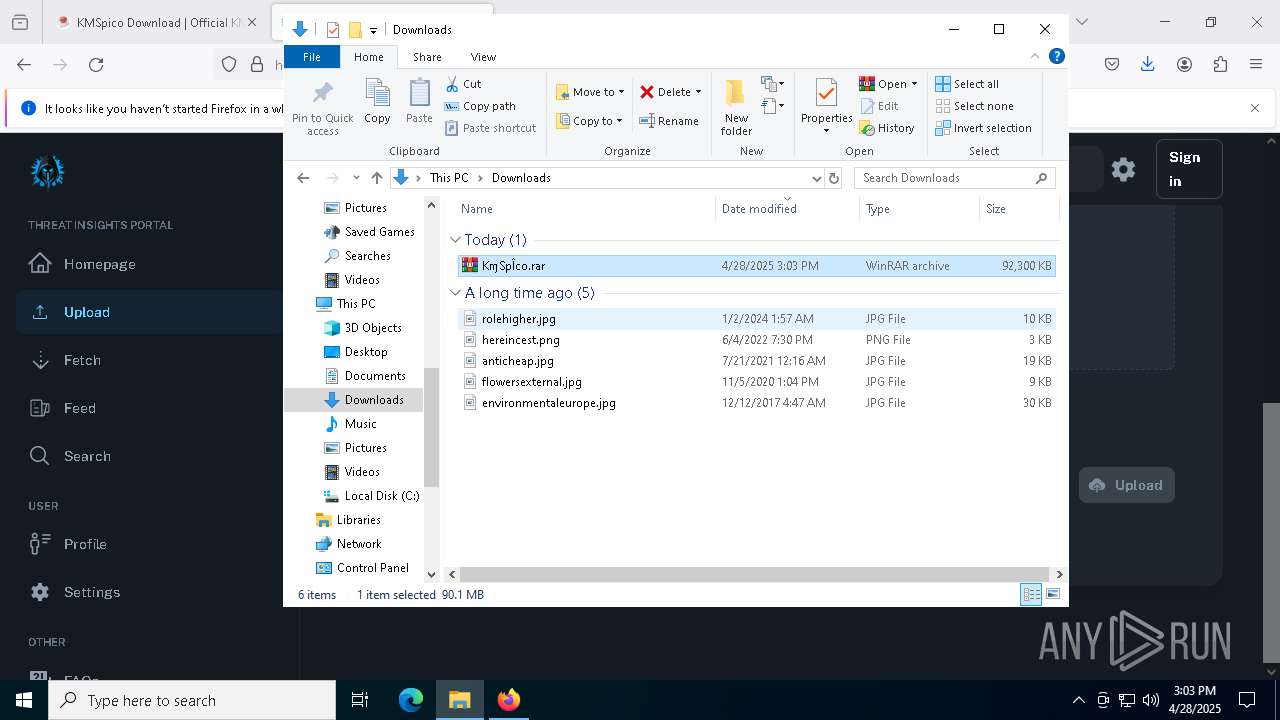Click the Paste ribbon button

pos(419,102)
